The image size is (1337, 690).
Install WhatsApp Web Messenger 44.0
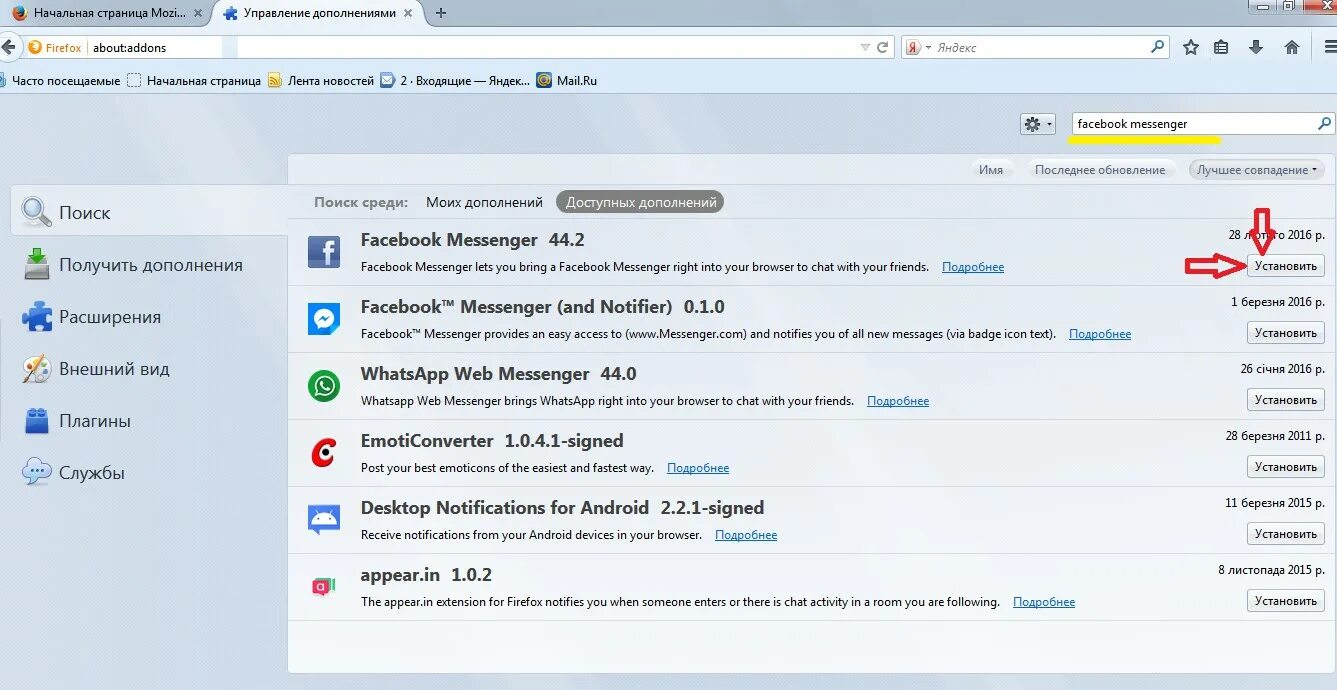(x=1285, y=400)
